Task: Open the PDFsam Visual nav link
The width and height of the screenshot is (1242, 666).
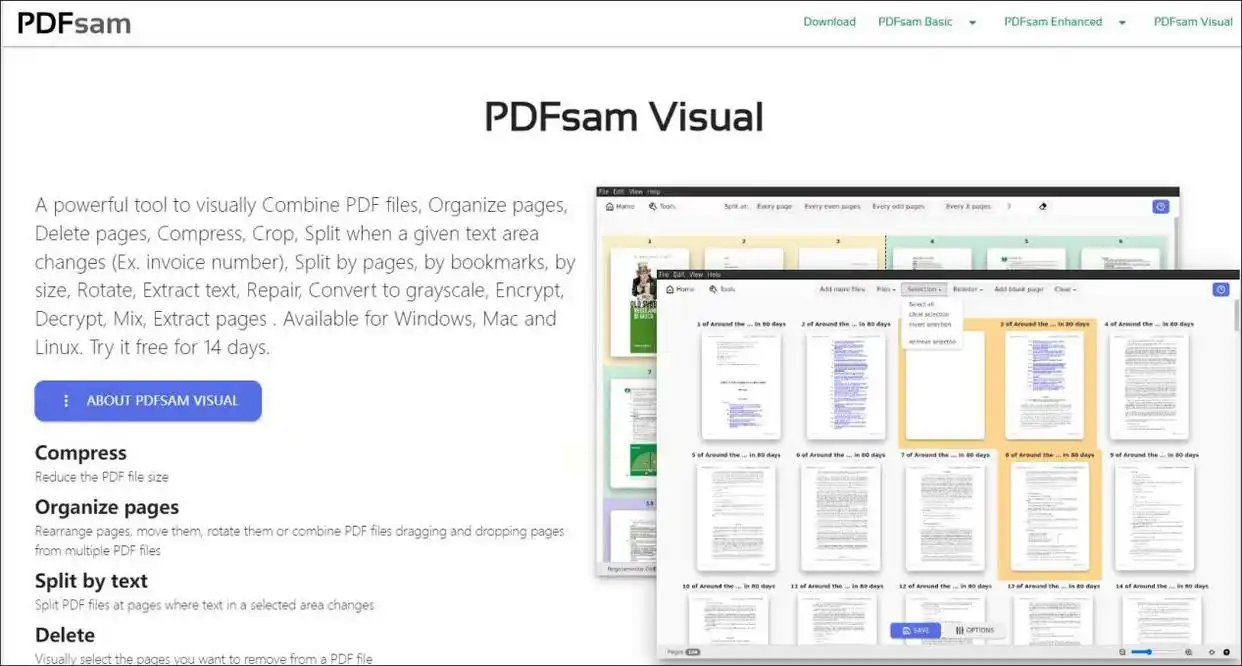Action: pos(1193,22)
